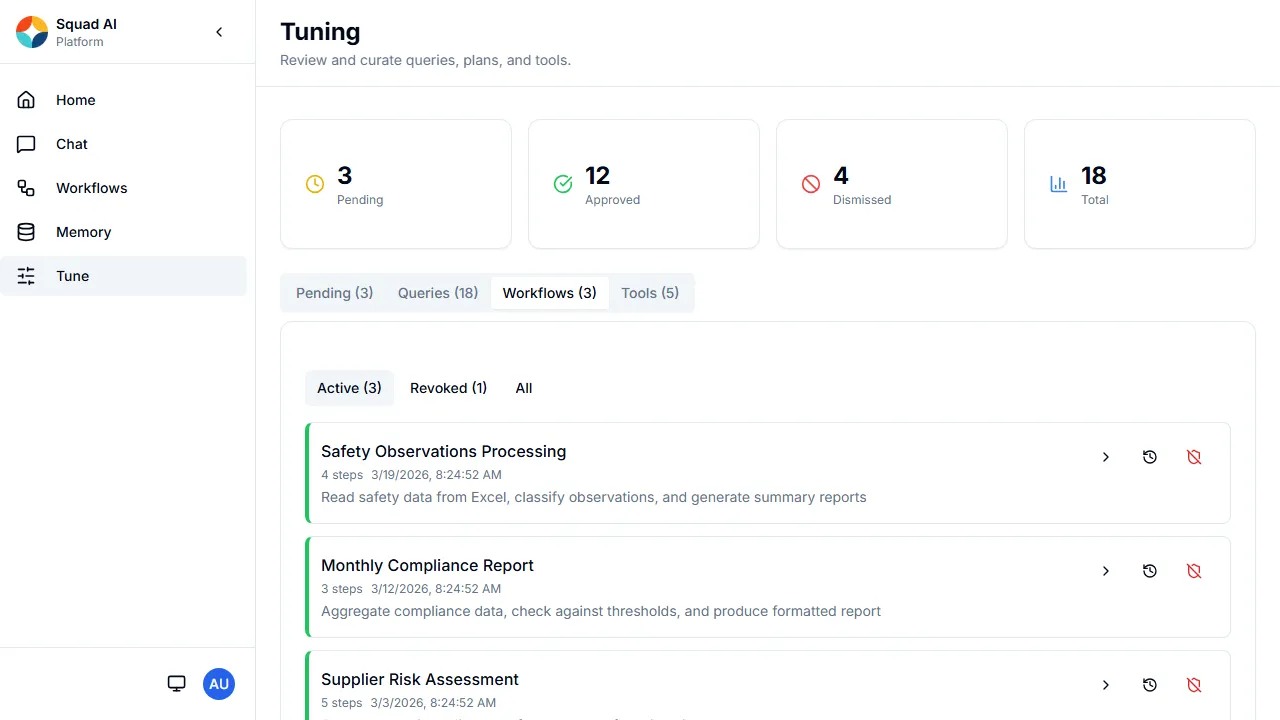View history of Safety Observations Processing
This screenshot has height=720, width=1280.
click(x=1150, y=457)
